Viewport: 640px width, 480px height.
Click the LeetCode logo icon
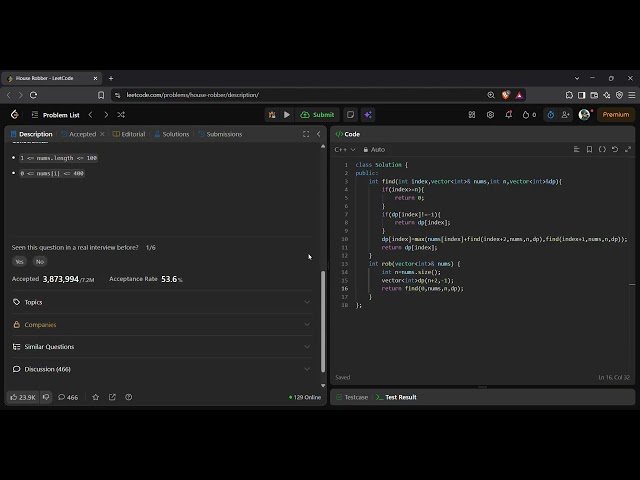tap(15, 115)
